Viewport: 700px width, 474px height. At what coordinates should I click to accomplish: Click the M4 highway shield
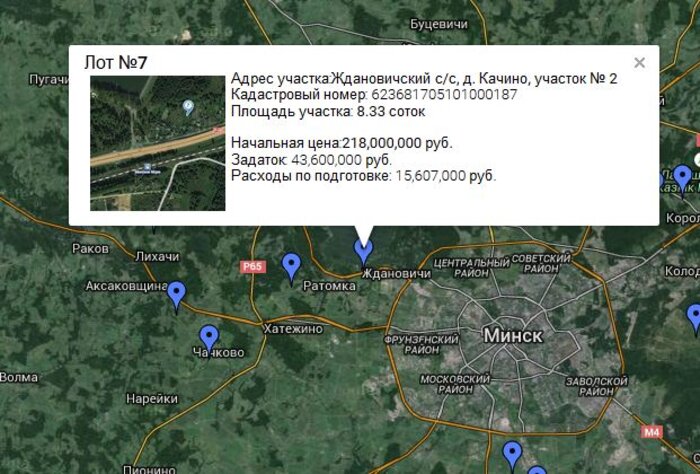[653, 432]
